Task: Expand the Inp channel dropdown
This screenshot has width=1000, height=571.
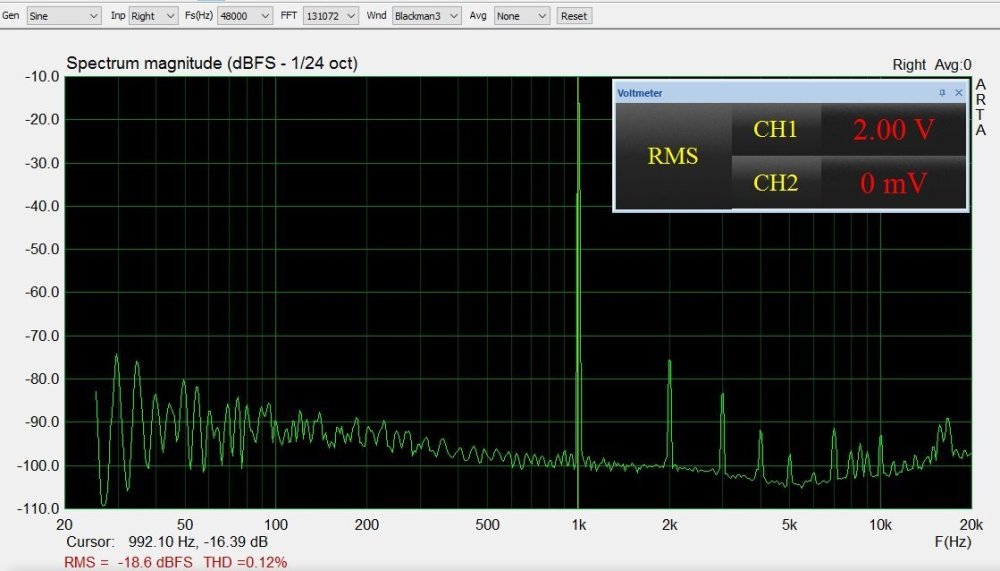Action: [157, 16]
